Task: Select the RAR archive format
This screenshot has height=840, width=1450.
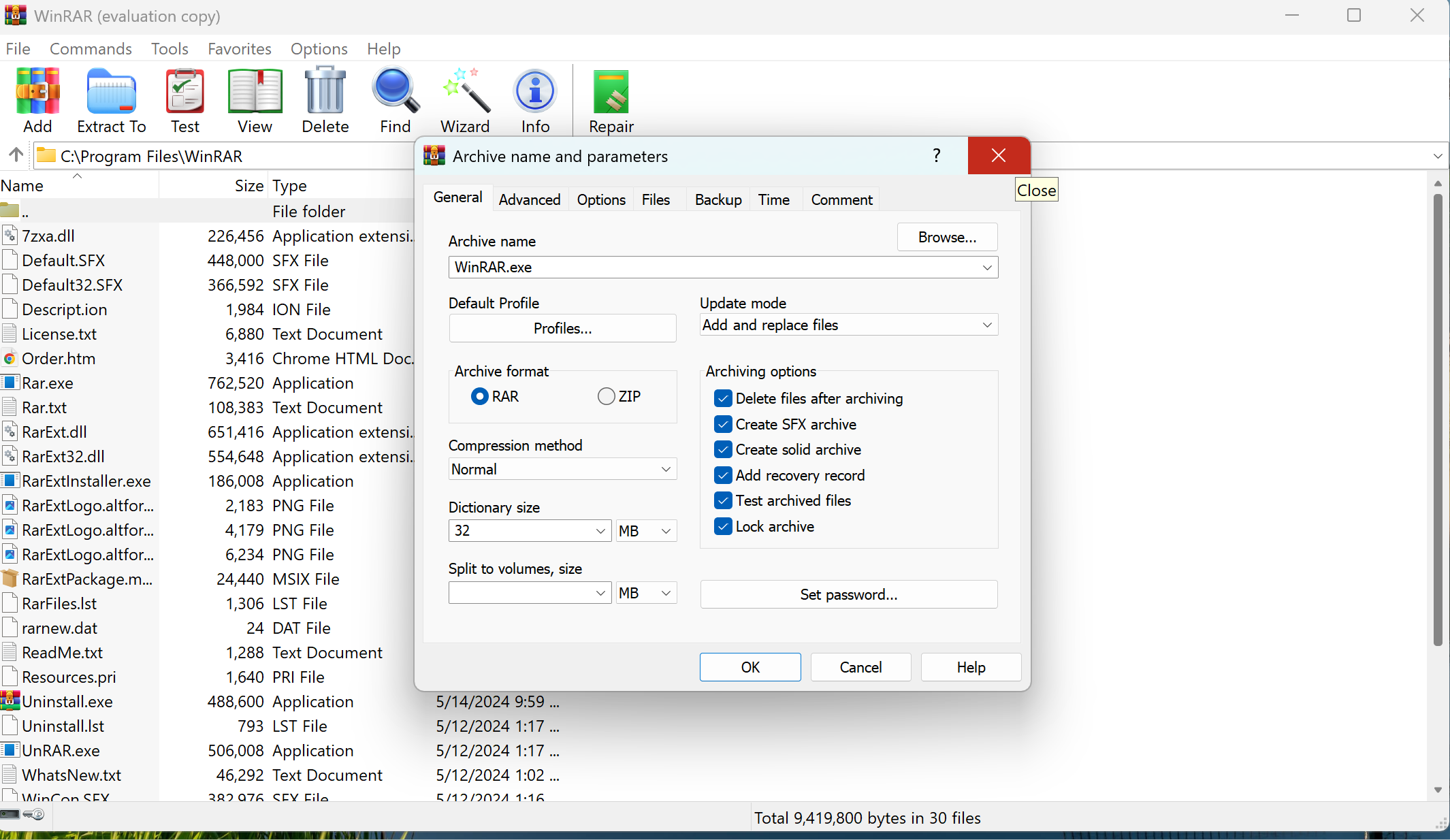Action: (x=479, y=396)
